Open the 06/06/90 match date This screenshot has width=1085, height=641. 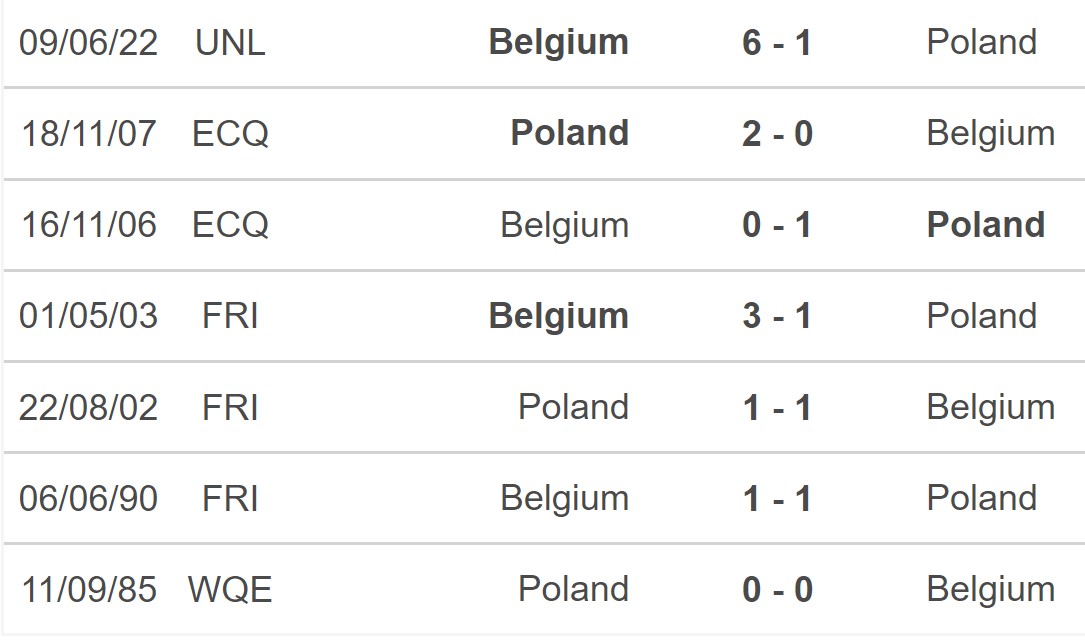coord(89,499)
